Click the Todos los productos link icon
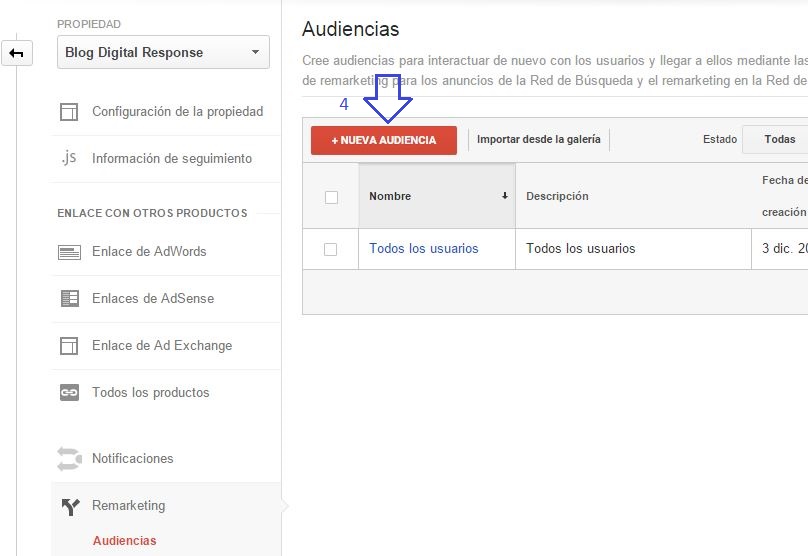This screenshot has width=808, height=556. (x=70, y=393)
